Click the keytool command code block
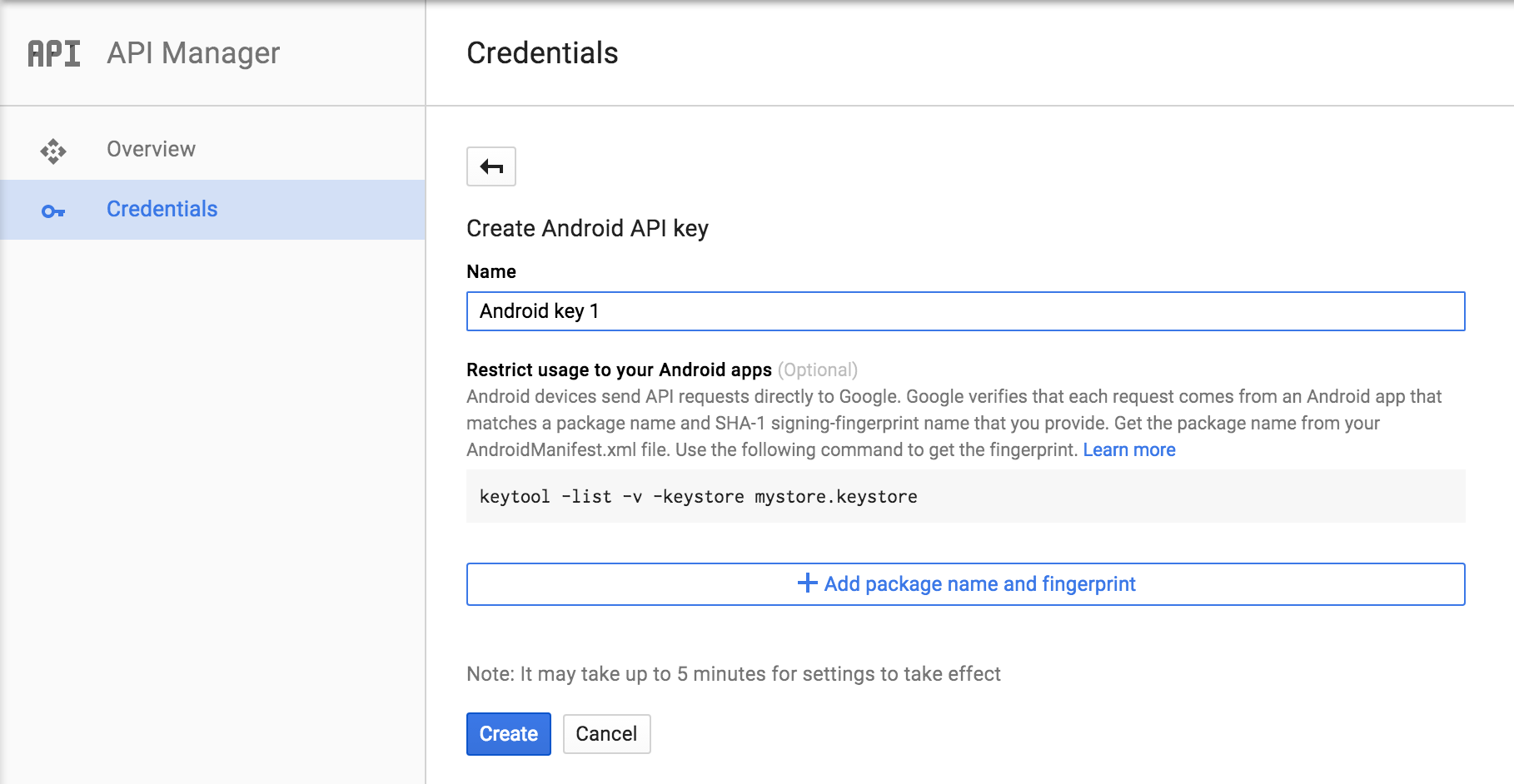The width and height of the screenshot is (1514, 784). click(x=965, y=497)
